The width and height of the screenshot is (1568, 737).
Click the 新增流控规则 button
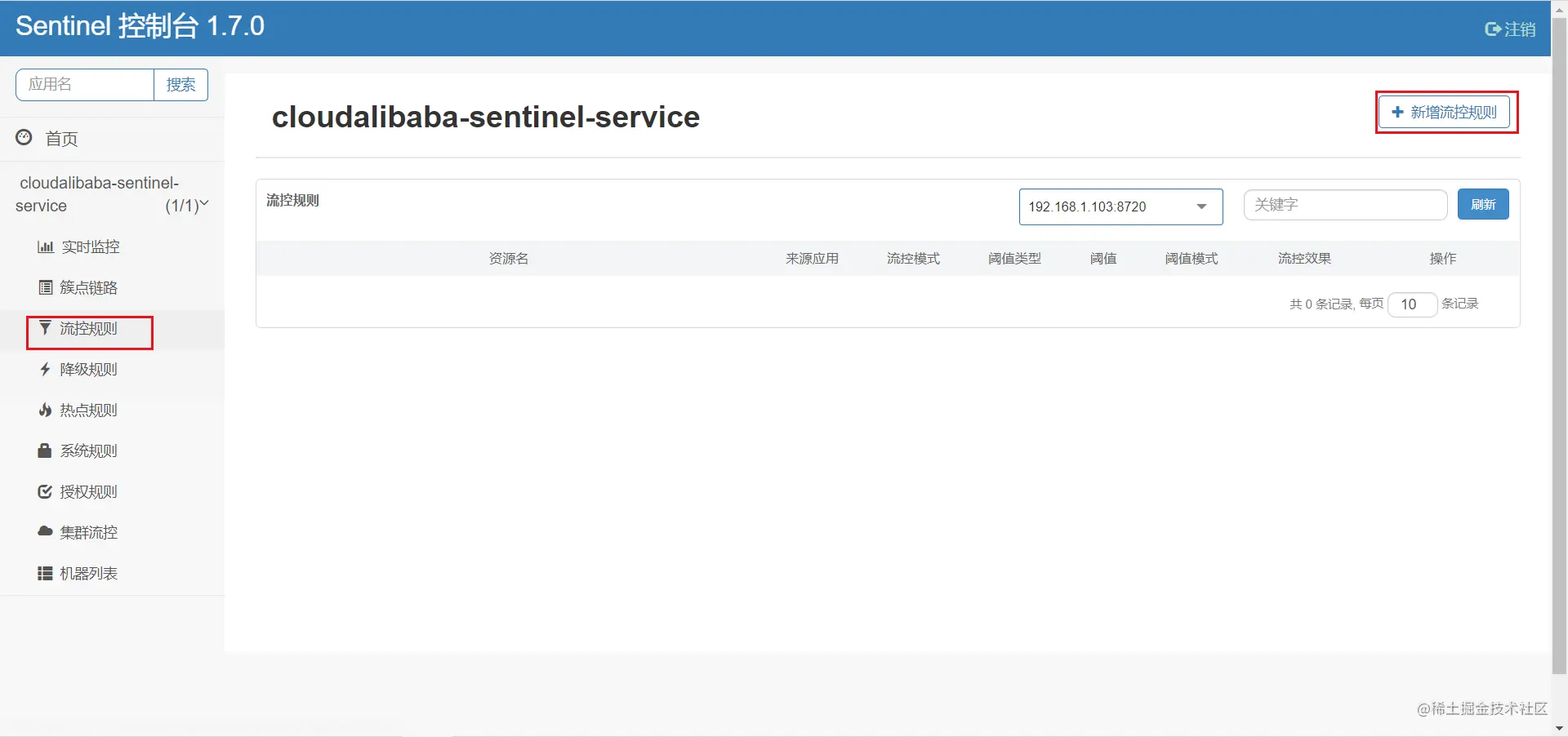coord(1444,112)
